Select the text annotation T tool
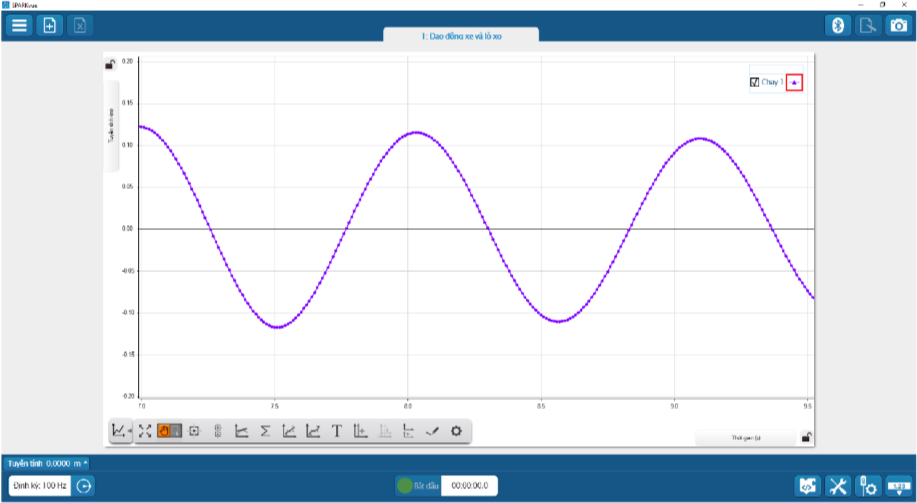This screenshot has width=917, height=503. [337, 431]
